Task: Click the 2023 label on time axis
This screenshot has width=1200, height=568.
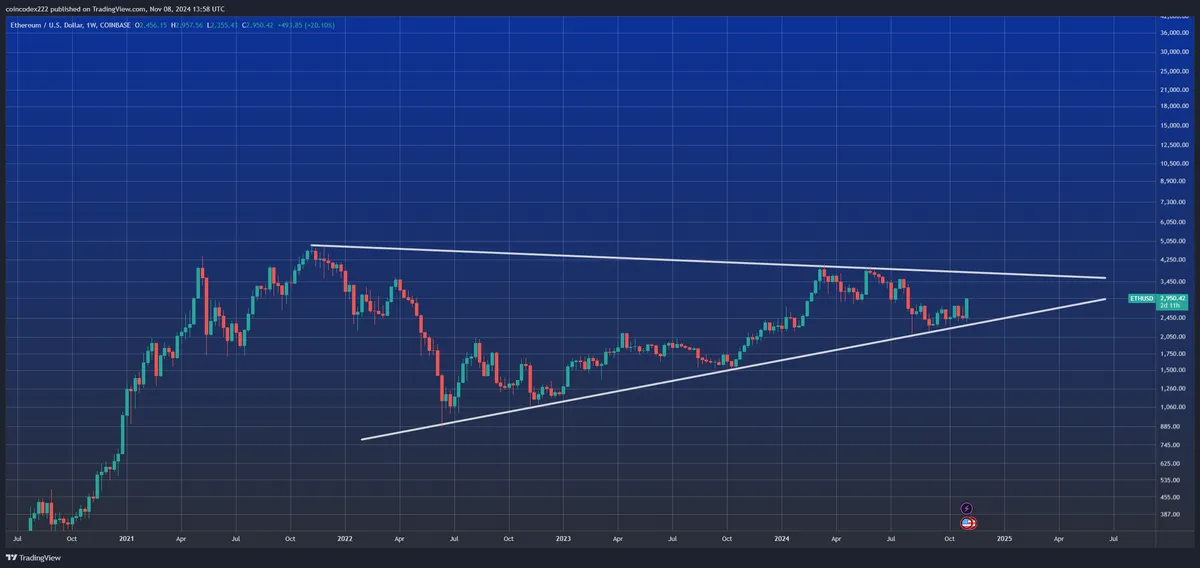Action: [563, 537]
